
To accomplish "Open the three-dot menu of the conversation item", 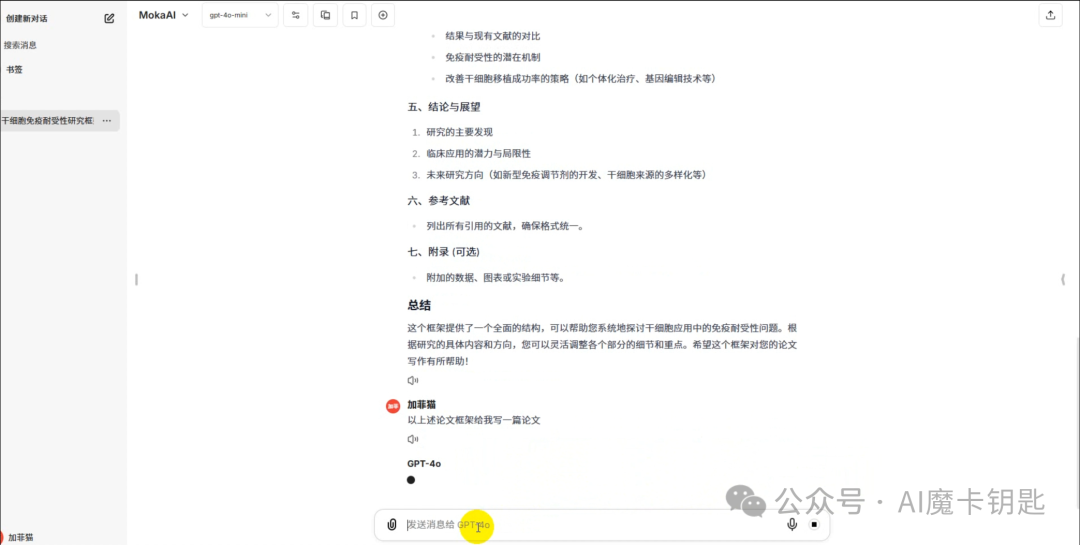I will (x=107, y=121).
